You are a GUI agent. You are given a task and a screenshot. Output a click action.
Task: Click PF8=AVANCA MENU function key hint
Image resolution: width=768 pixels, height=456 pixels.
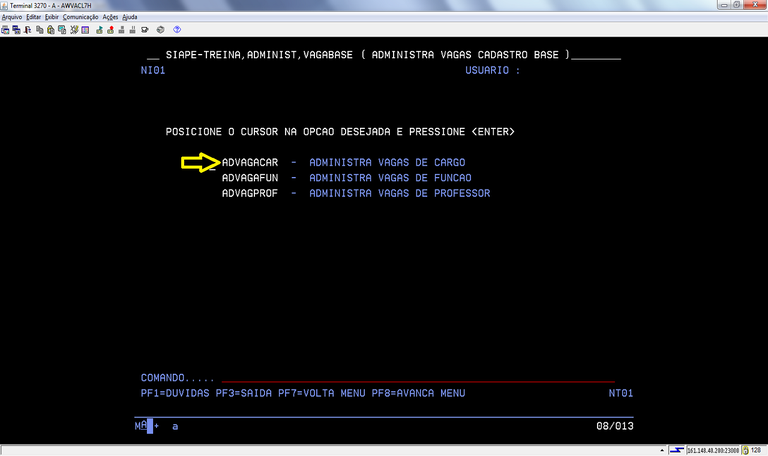(418, 393)
